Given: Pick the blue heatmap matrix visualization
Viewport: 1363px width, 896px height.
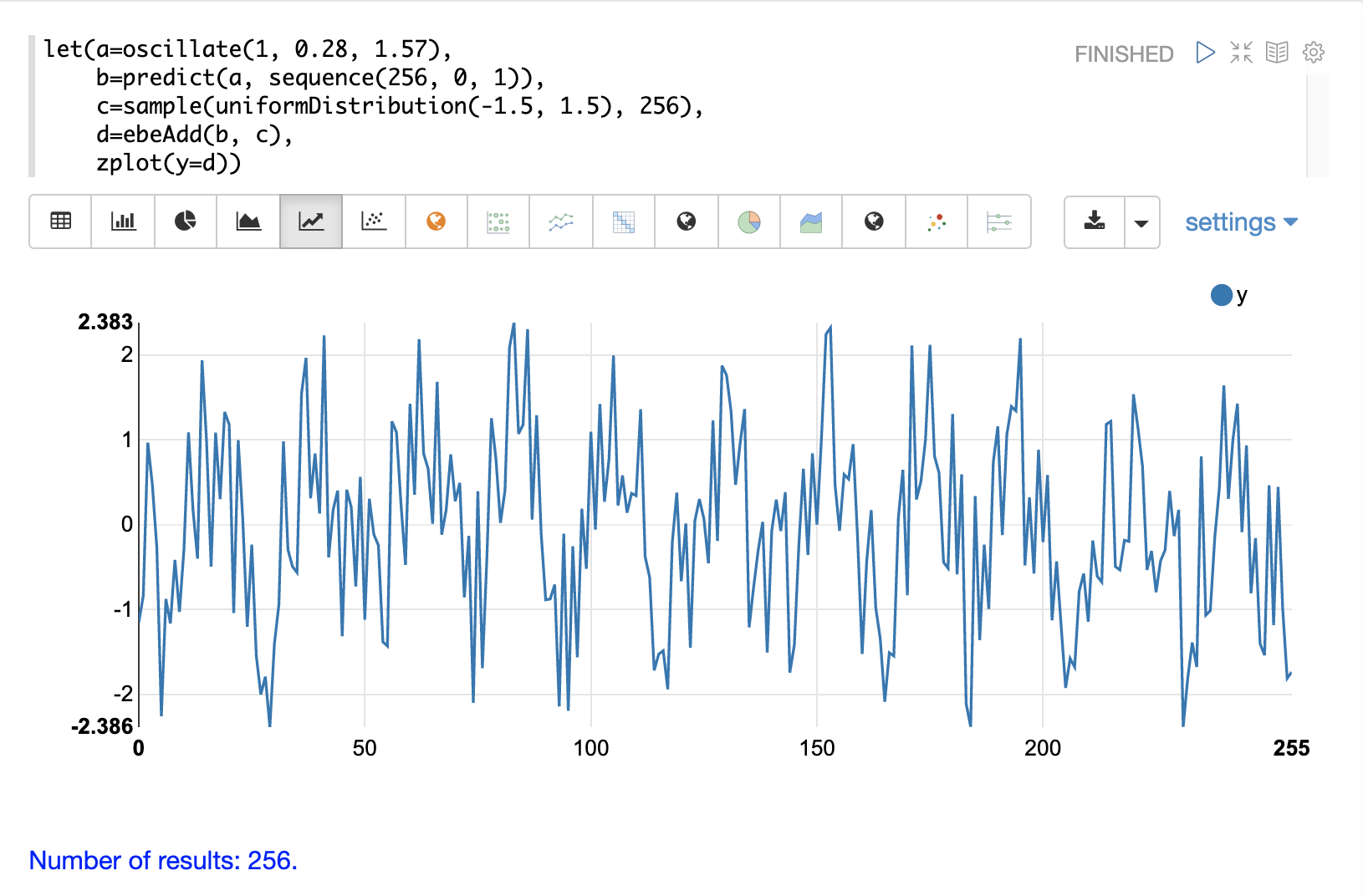Looking at the screenshot, I should [624, 221].
